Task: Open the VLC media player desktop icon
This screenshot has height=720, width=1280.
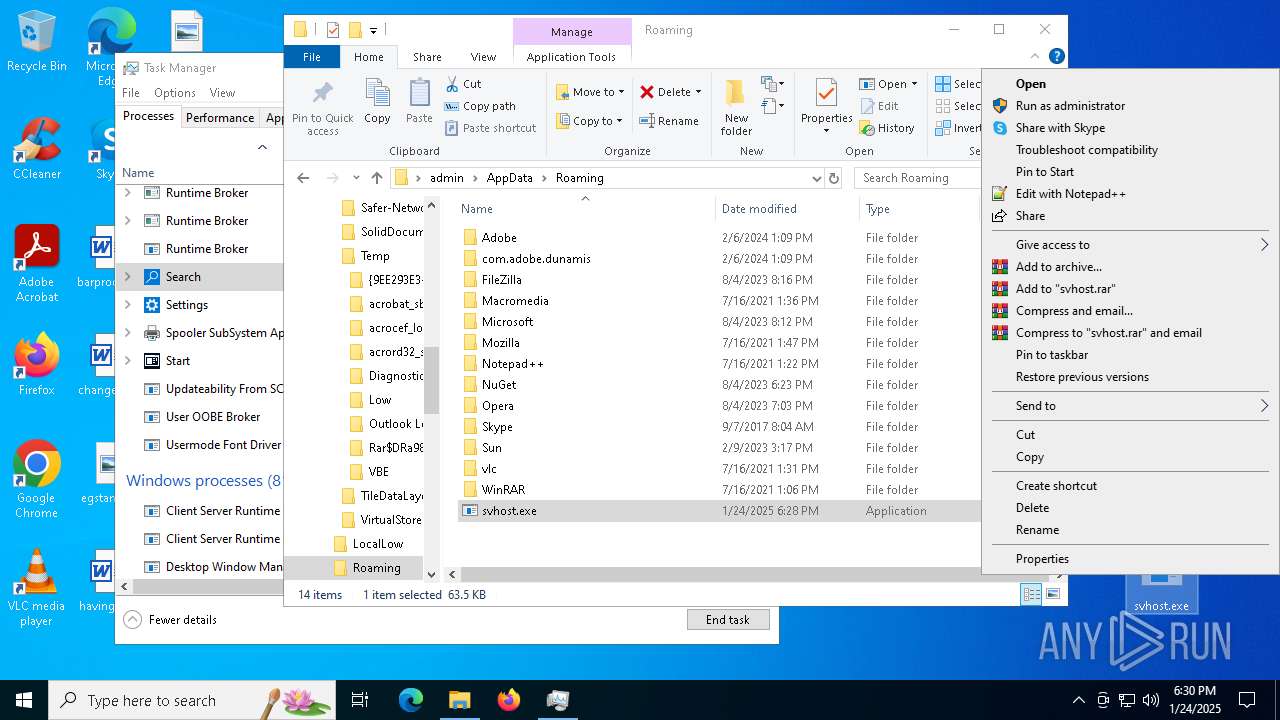Action: pyautogui.click(x=36, y=588)
